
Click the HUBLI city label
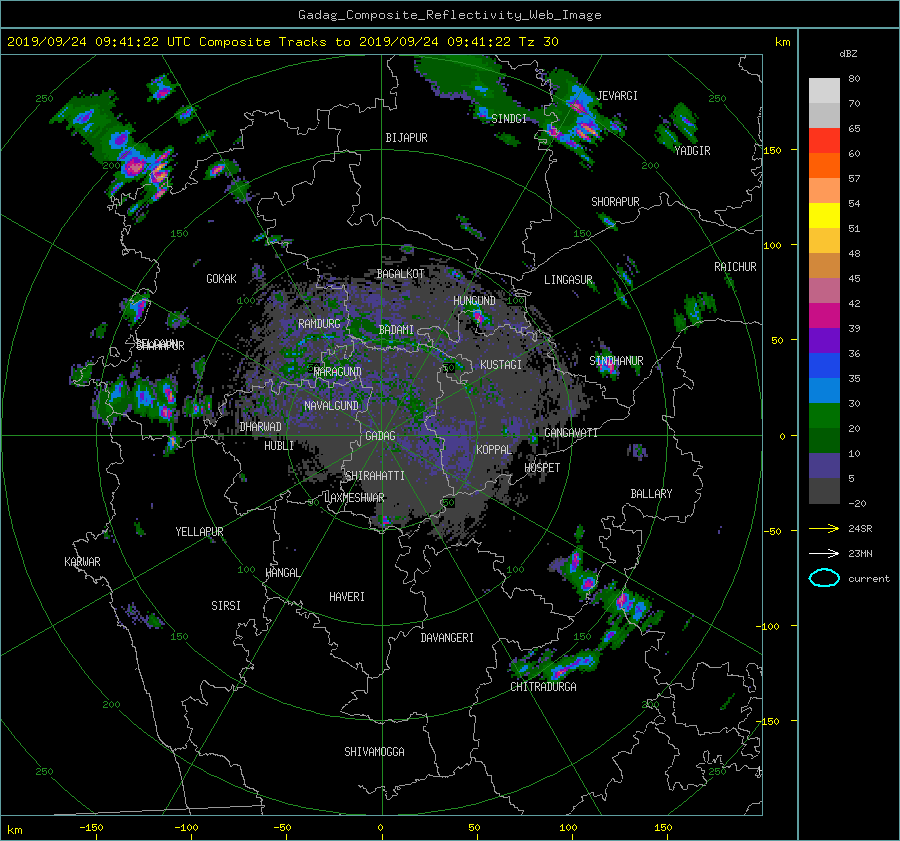(279, 446)
